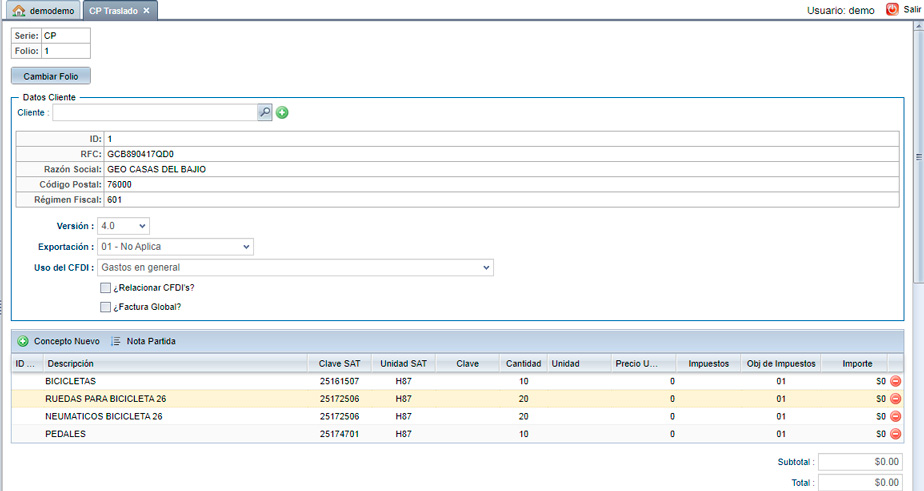Viewport: 924px width, 491px height.
Task: Click the home icon on demodemo tab
Action: [19, 11]
